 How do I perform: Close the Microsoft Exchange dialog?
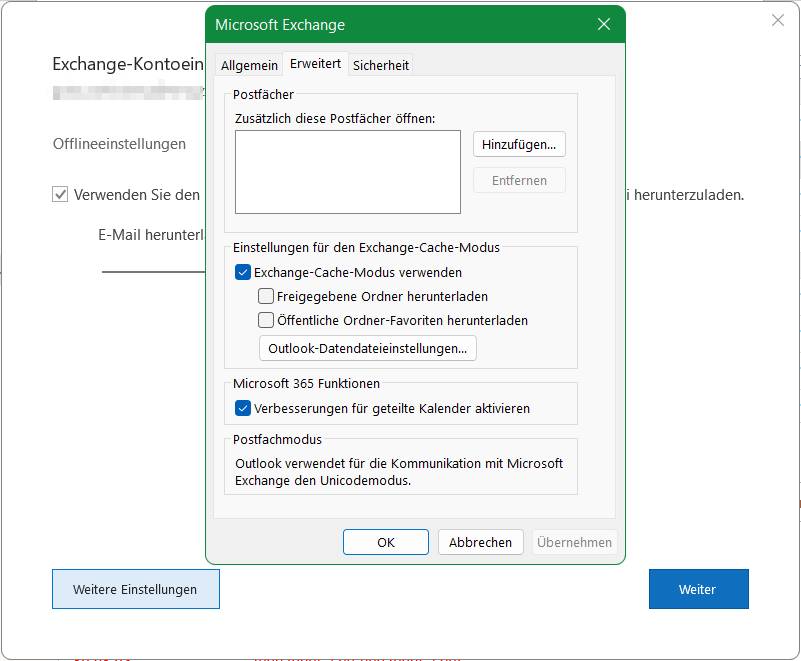point(604,24)
